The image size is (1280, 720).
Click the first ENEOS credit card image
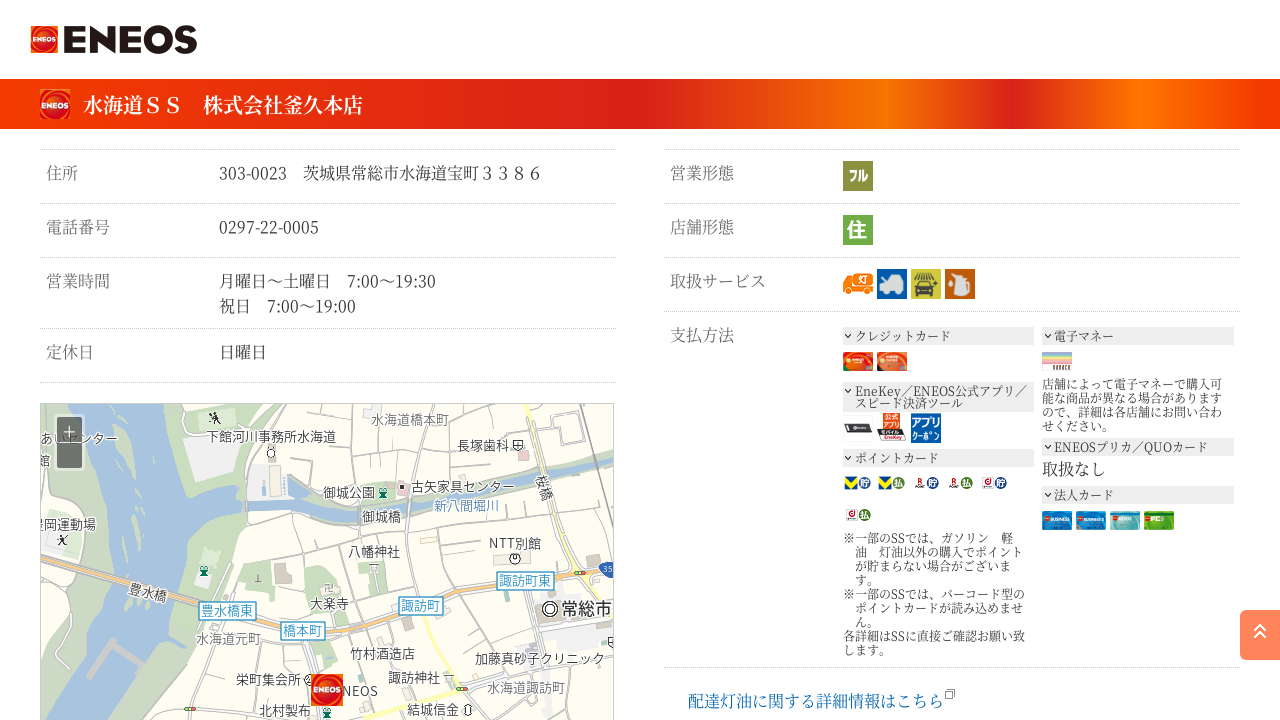858,362
